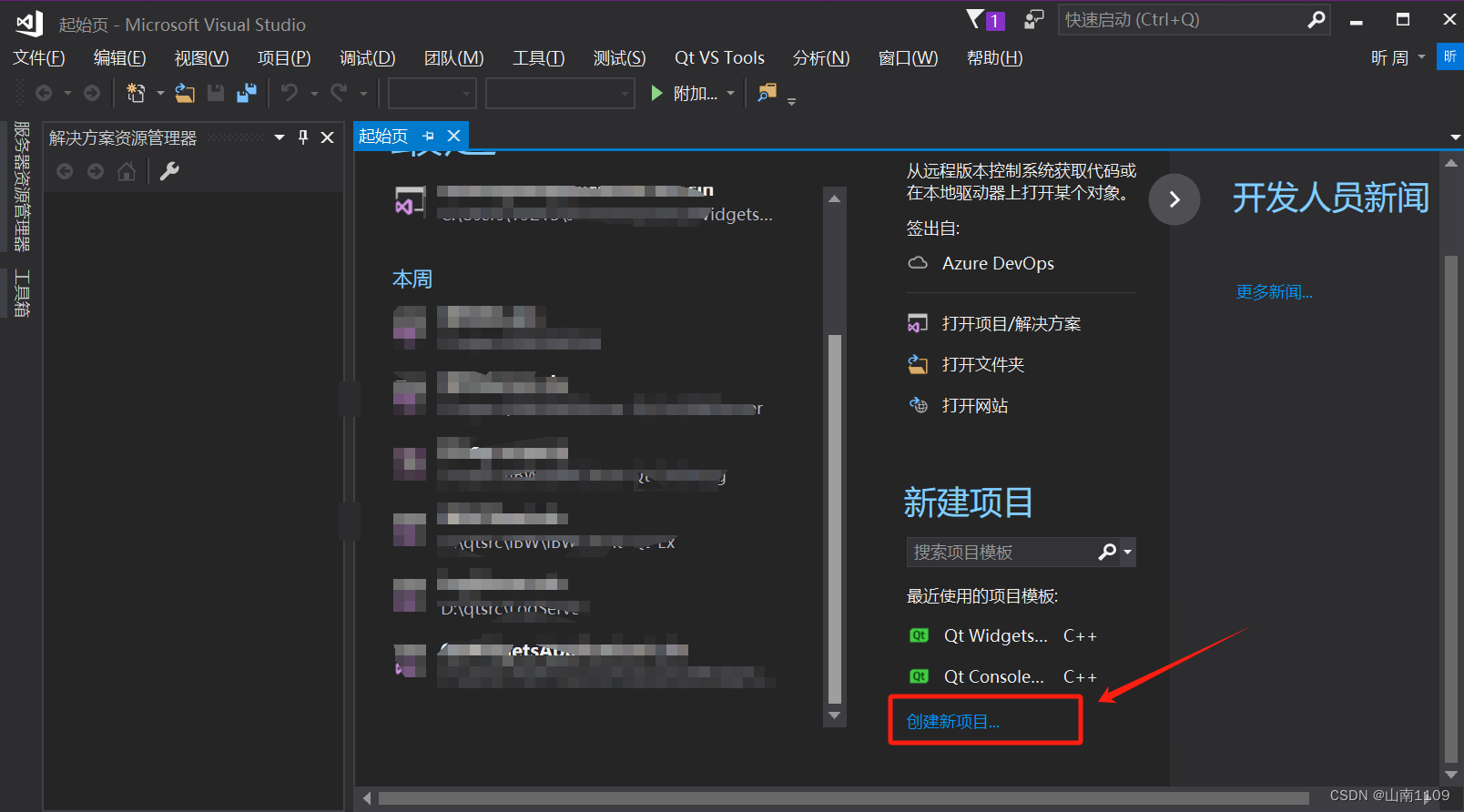Click the Undo toolbar icon
Image resolution: width=1464 pixels, height=812 pixels.
click(x=290, y=93)
